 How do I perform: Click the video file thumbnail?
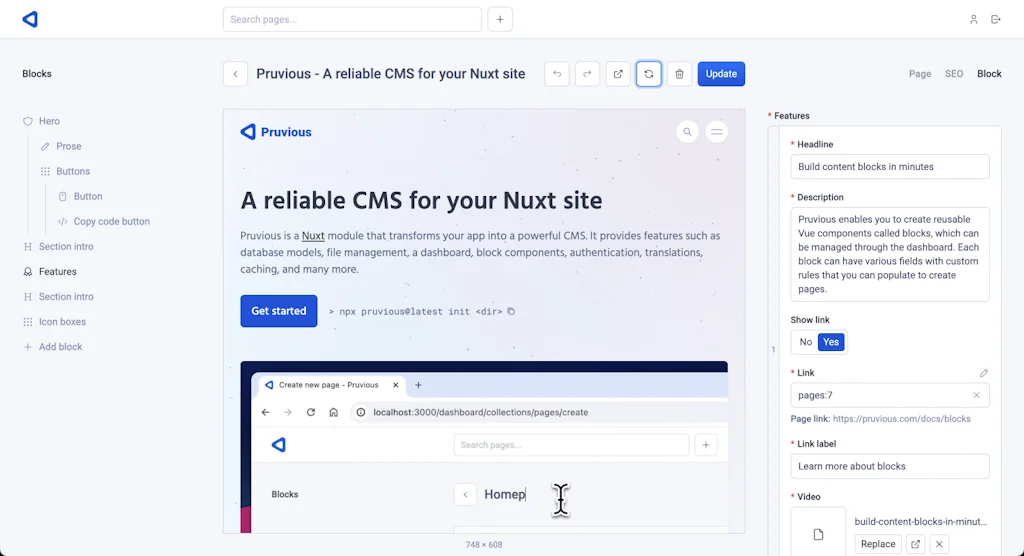point(818,534)
